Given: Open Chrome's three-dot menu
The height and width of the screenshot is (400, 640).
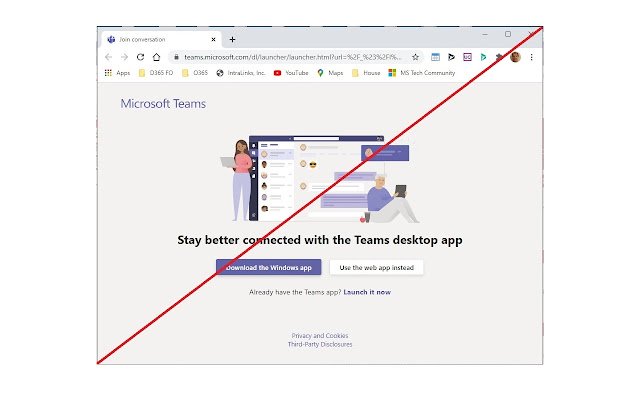Looking at the screenshot, I should pos(531,57).
